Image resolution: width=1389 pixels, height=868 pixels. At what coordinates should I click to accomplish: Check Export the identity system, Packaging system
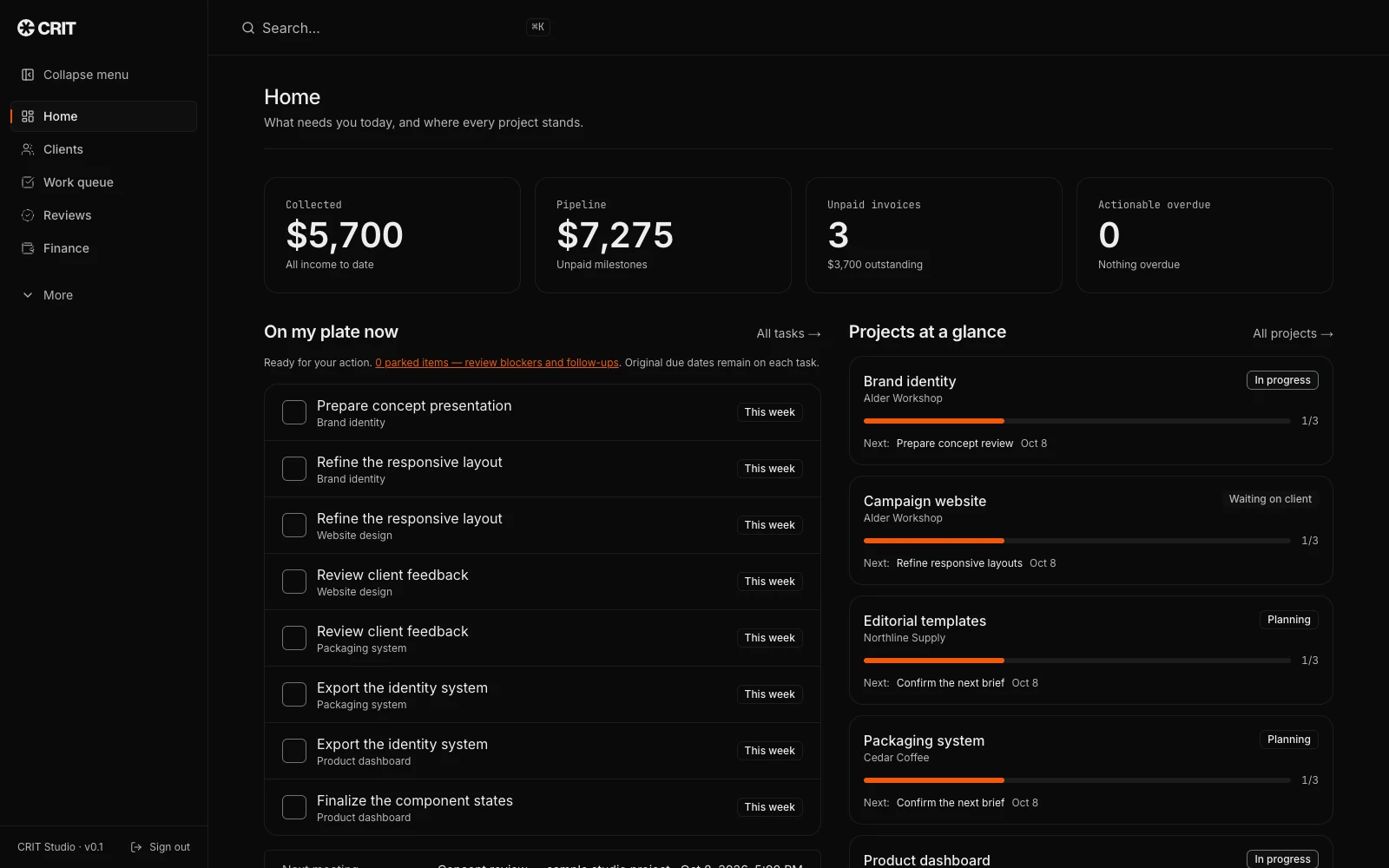(x=294, y=694)
